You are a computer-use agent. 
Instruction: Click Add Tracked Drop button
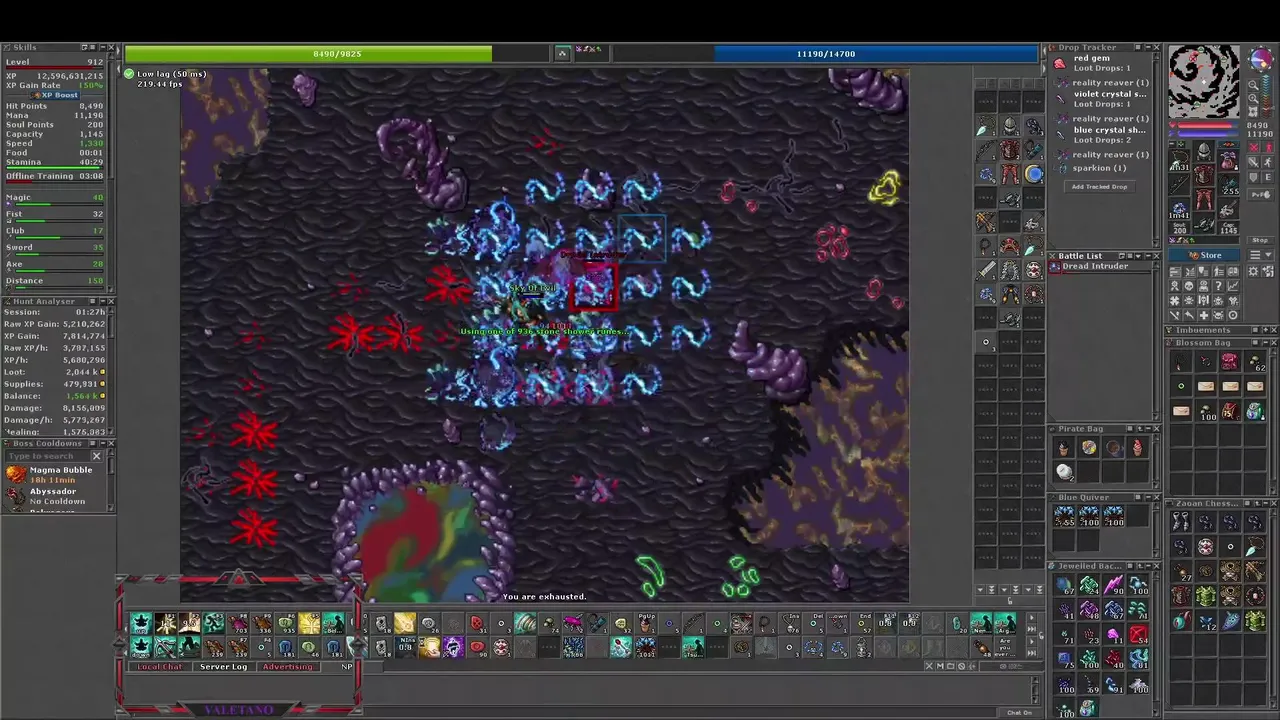(x=1098, y=187)
